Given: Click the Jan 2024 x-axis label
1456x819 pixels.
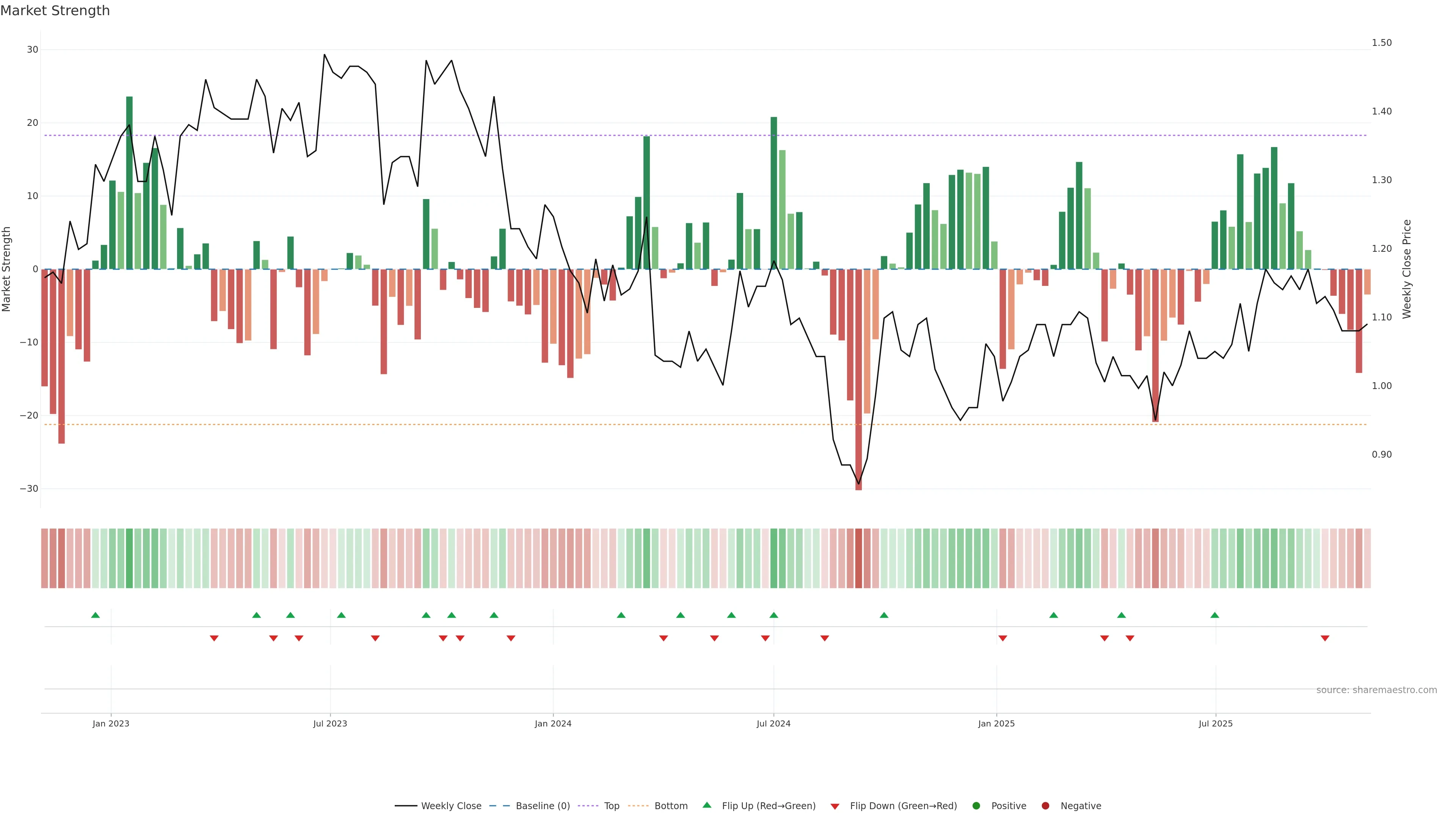Looking at the screenshot, I should point(553,723).
